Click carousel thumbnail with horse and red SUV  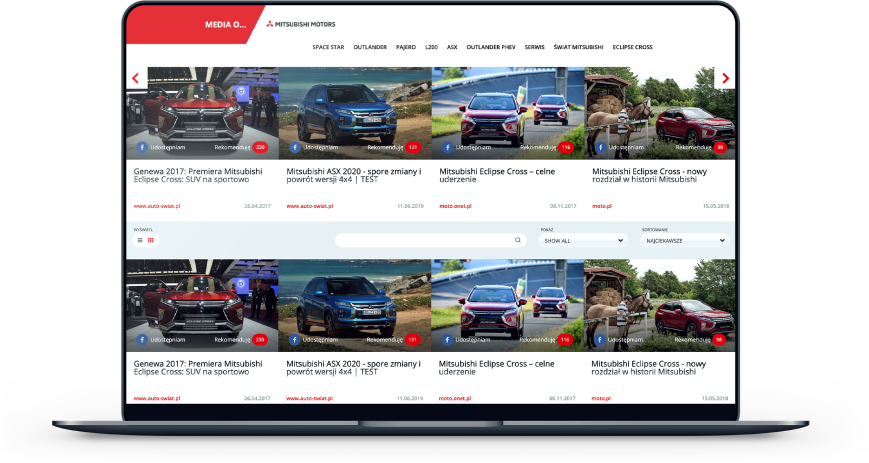[x=660, y=113]
